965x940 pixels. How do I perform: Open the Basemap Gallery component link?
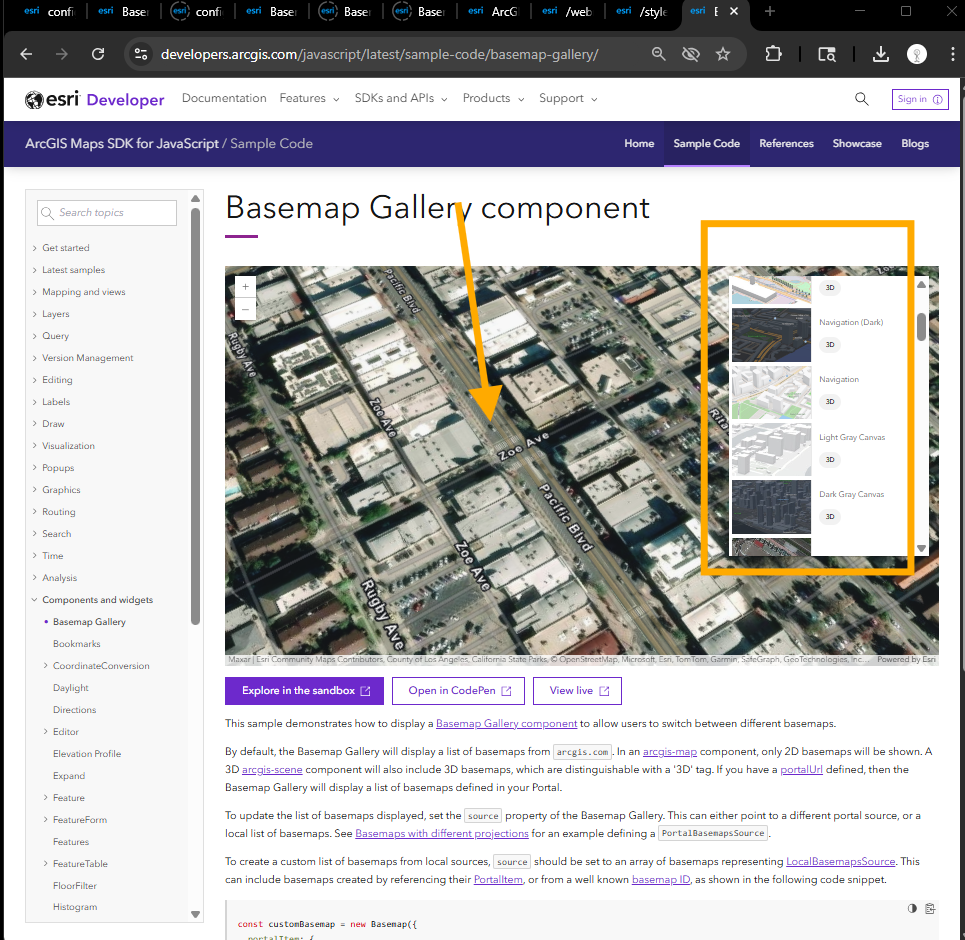coord(507,723)
